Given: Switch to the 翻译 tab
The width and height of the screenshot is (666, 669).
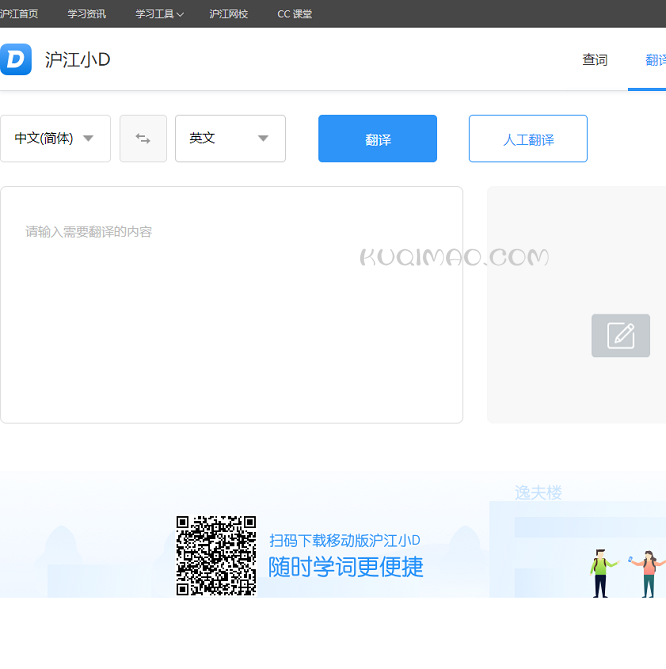Looking at the screenshot, I should tap(656, 60).
